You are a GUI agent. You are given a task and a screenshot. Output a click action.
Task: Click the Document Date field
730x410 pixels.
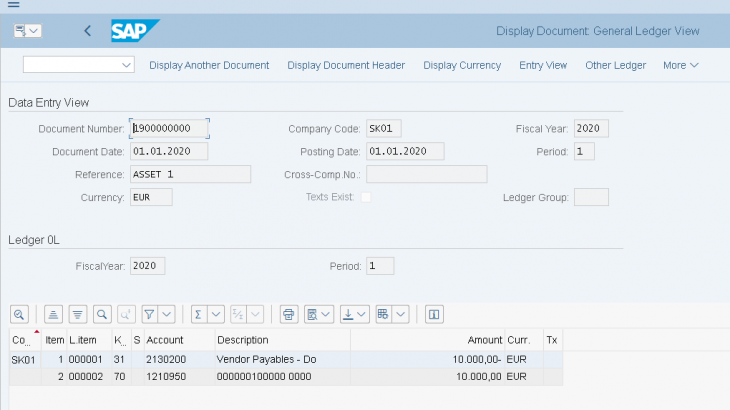169,151
